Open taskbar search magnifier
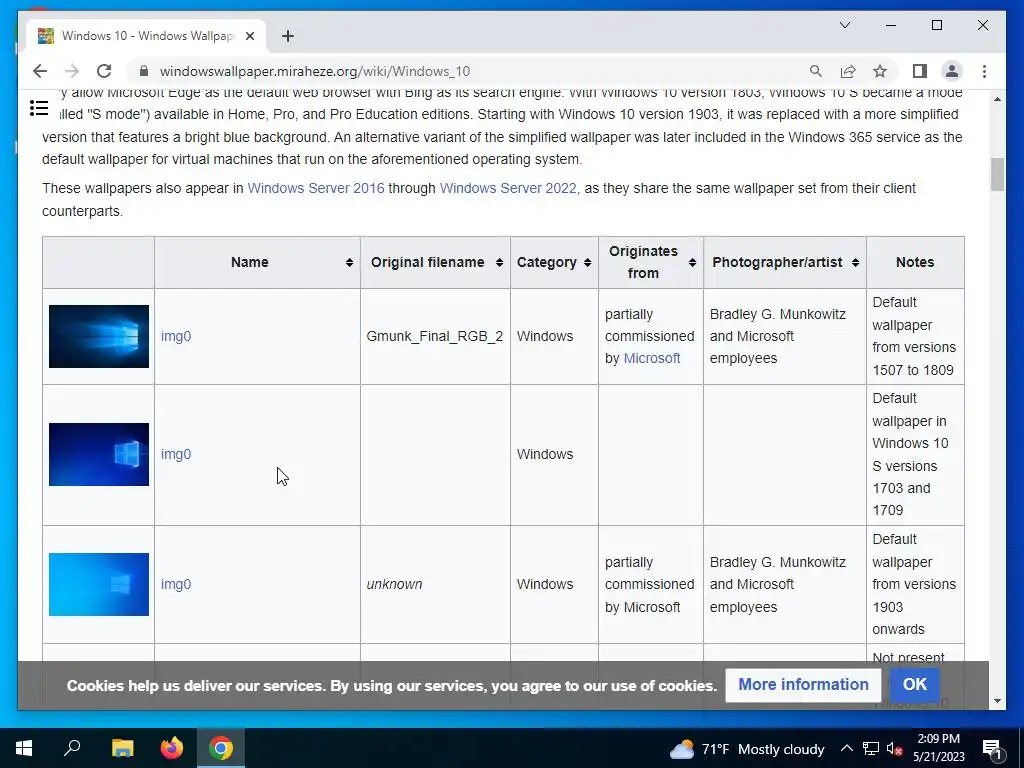This screenshot has width=1024, height=768. pyautogui.click(x=72, y=748)
